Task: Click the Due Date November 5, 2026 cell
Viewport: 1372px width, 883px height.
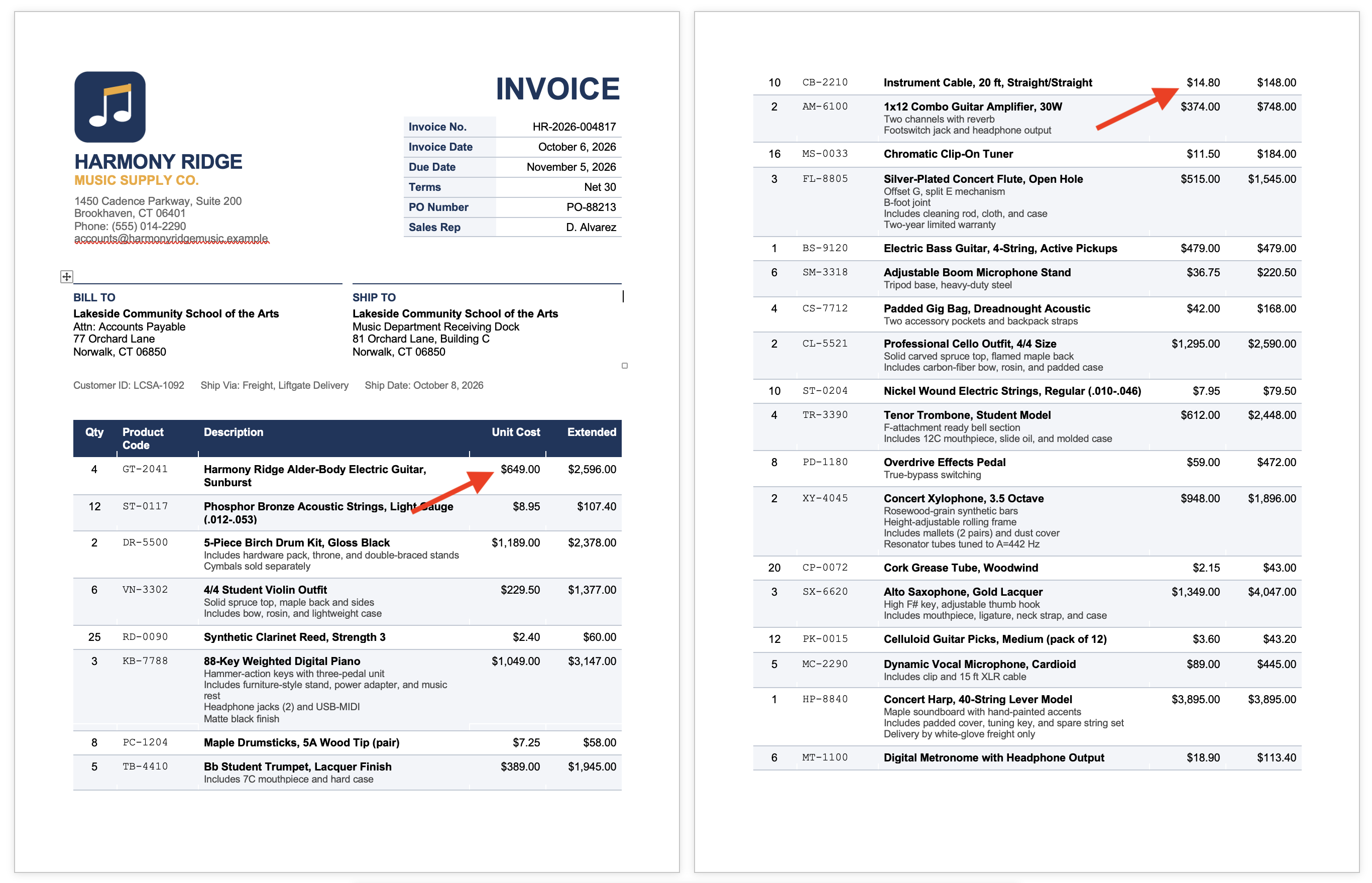Action: [571, 167]
